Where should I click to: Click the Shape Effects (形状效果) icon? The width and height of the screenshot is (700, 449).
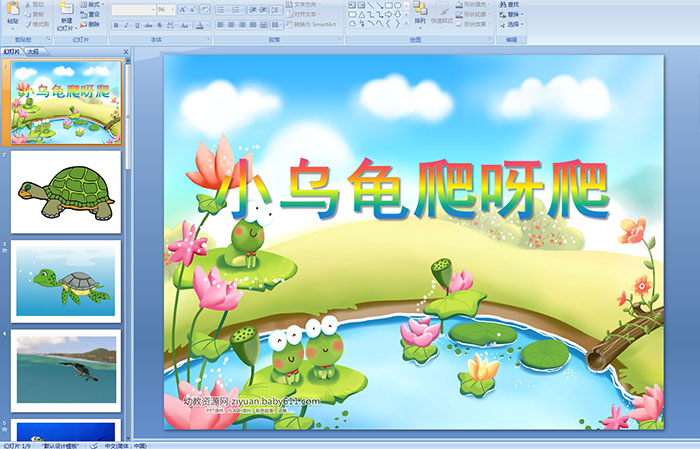click(x=459, y=24)
